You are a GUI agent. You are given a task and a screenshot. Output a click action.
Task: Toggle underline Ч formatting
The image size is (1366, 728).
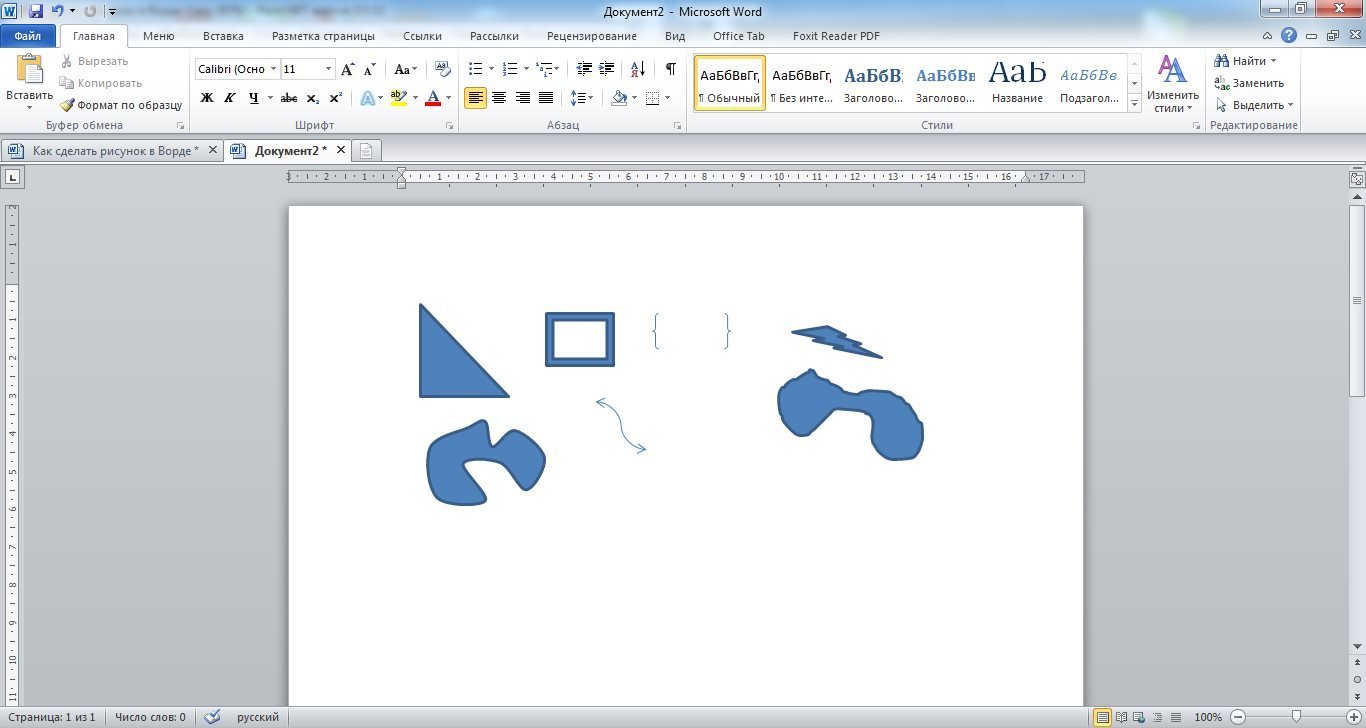click(253, 98)
